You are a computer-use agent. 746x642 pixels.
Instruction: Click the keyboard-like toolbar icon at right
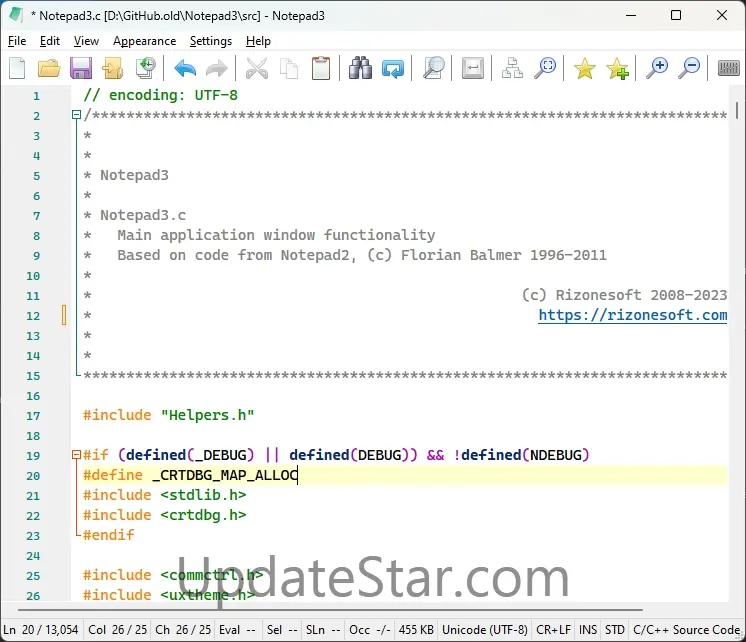(x=728, y=68)
